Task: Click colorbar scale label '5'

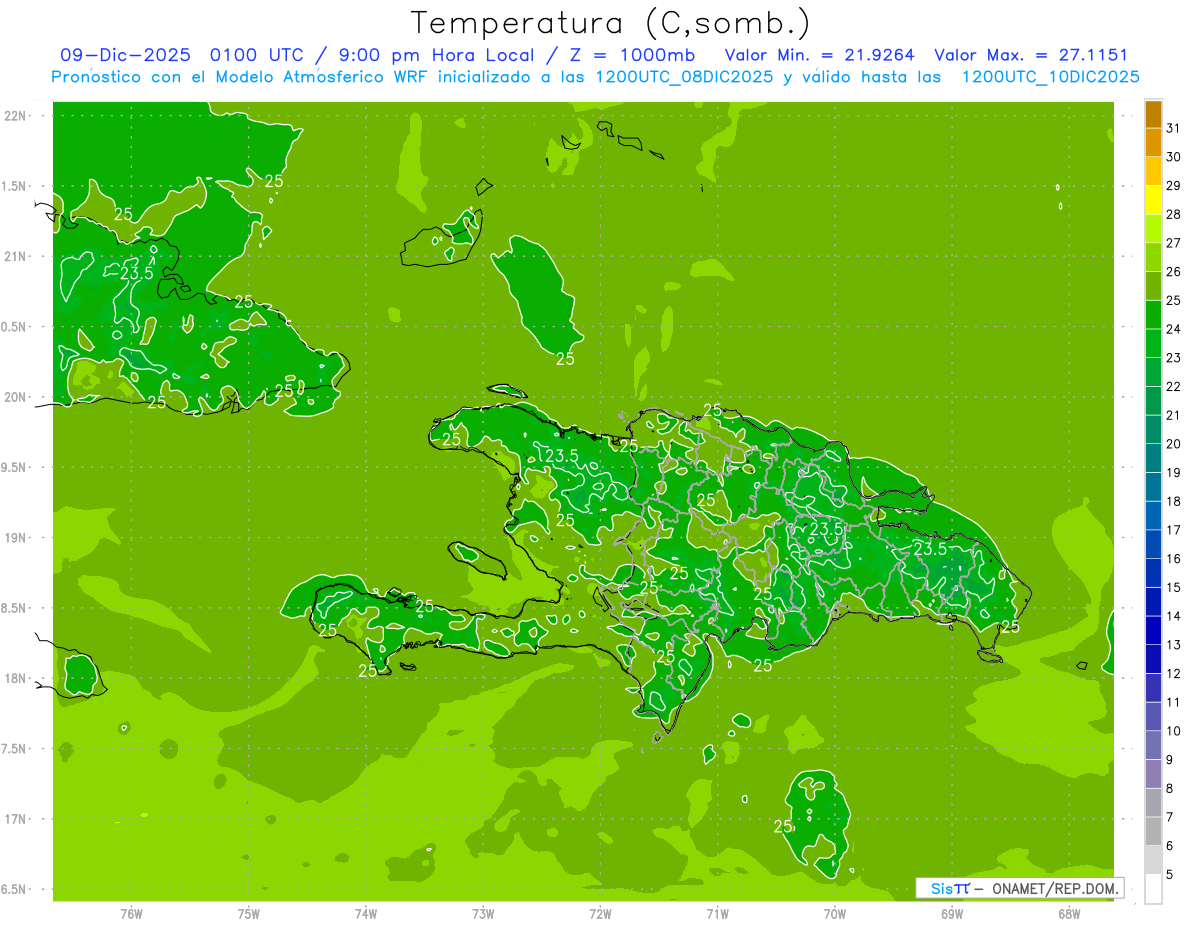Action: 1170,874
